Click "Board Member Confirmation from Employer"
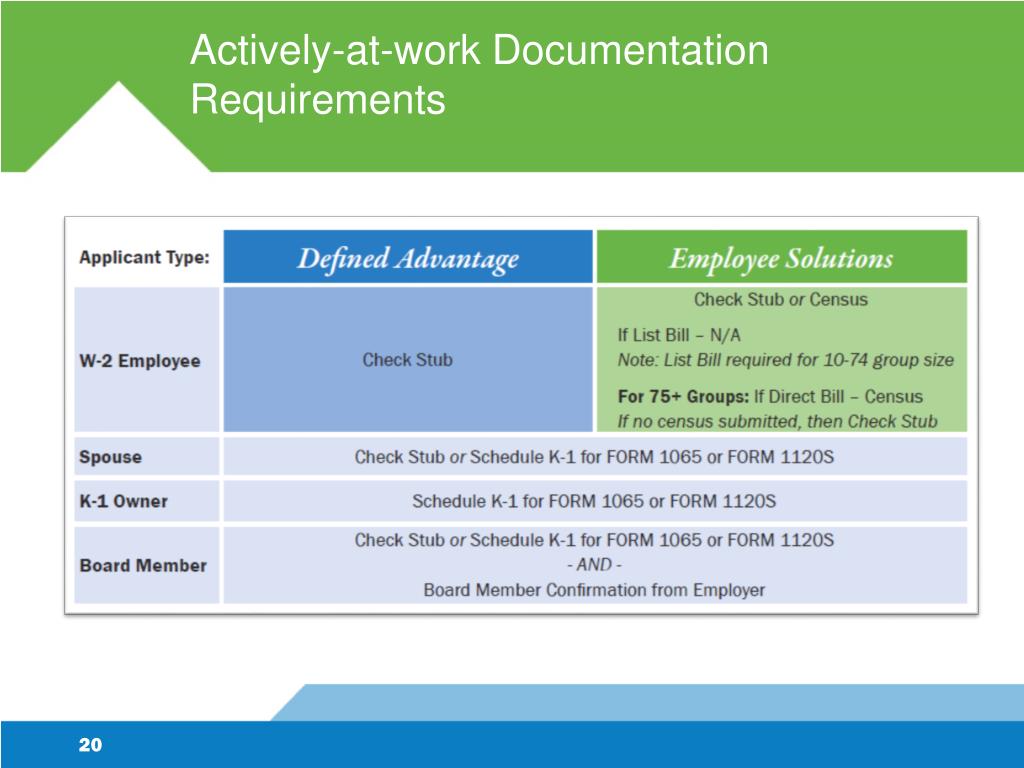Image resolution: width=1024 pixels, height=768 pixels. 594,590
